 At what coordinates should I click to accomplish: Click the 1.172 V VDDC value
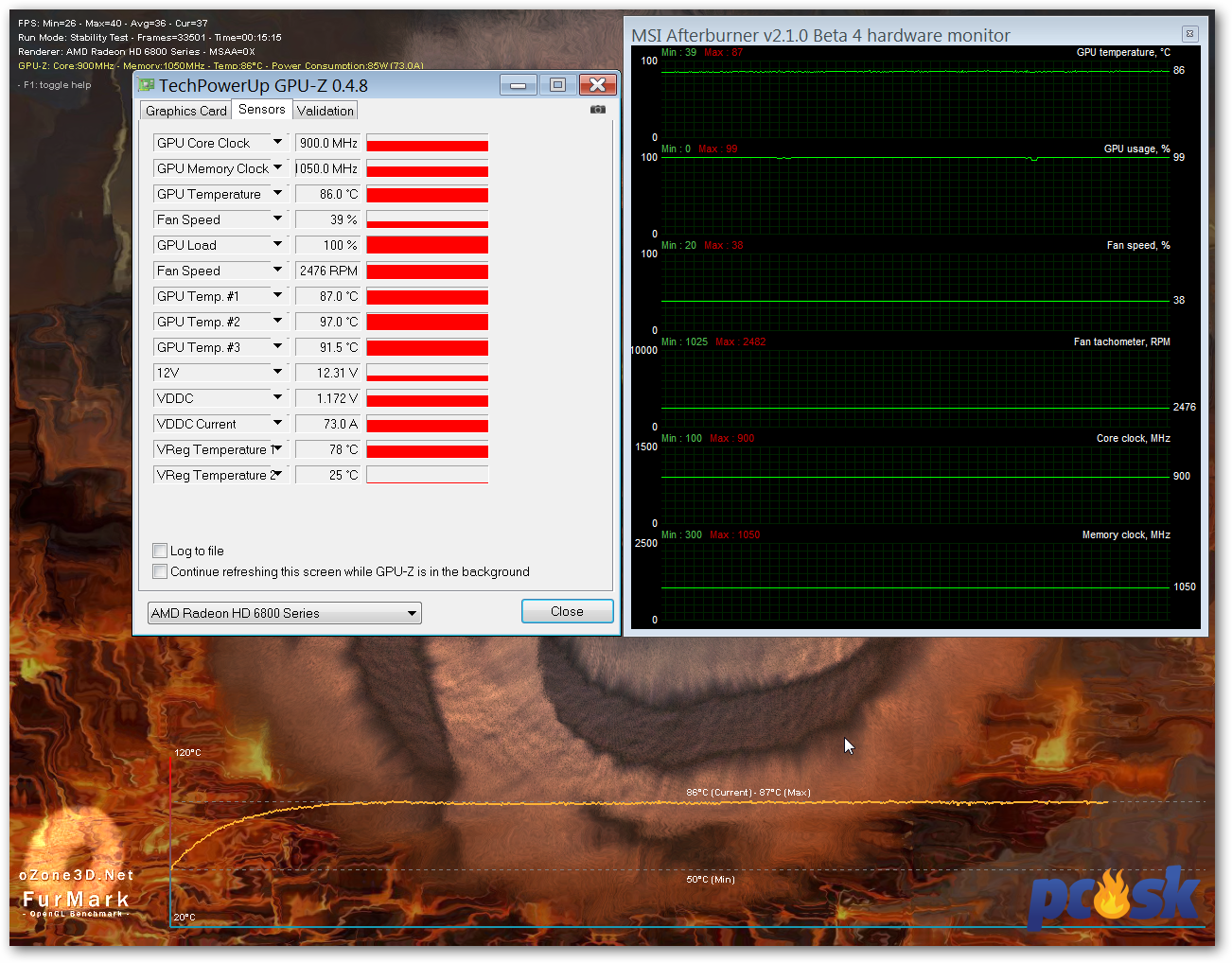tap(328, 398)
